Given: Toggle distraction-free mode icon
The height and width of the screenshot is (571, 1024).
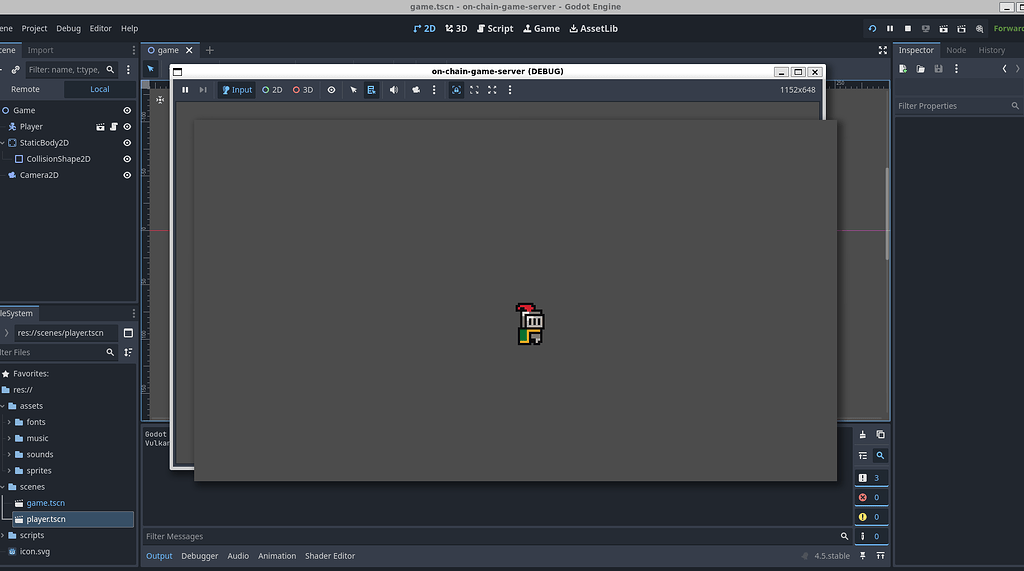Looking at the screenshot, I should click(x=883, y=50).
